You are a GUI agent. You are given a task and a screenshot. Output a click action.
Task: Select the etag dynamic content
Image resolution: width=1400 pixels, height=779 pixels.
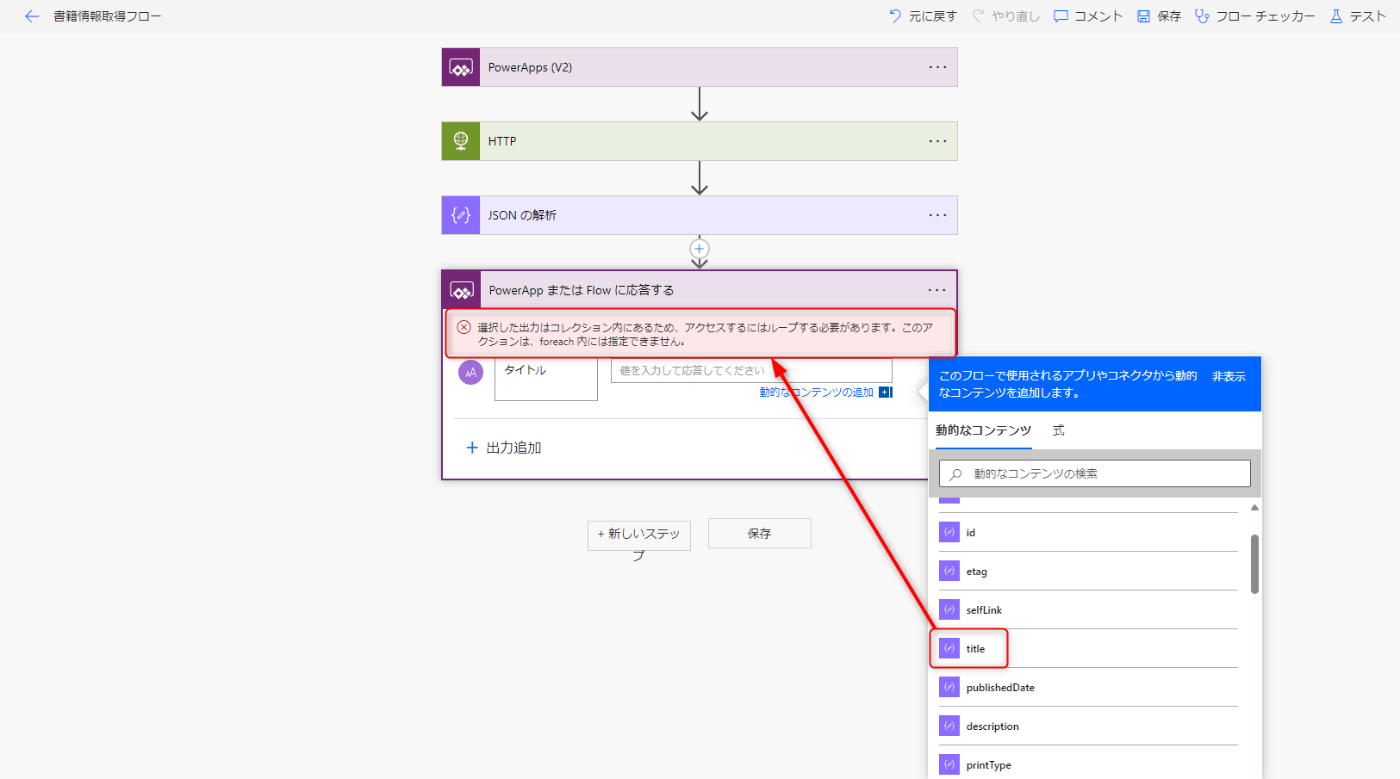point(1088,571)
